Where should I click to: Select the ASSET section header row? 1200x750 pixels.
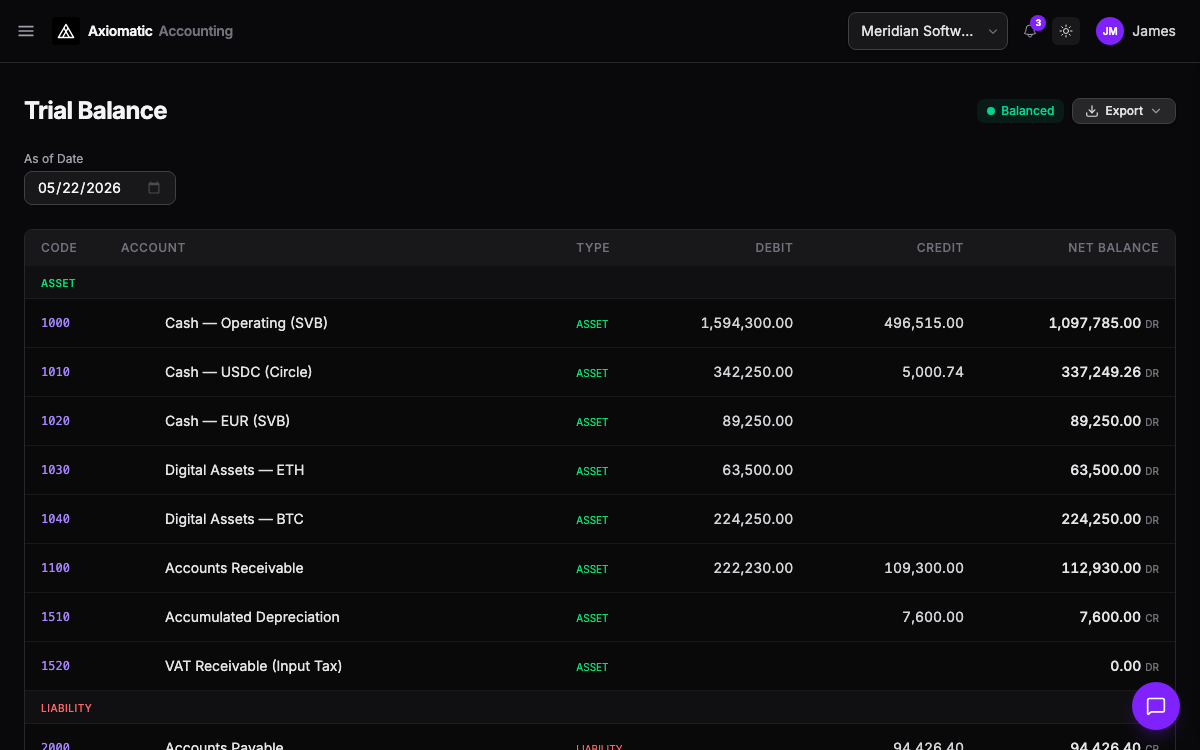[600, 283]
